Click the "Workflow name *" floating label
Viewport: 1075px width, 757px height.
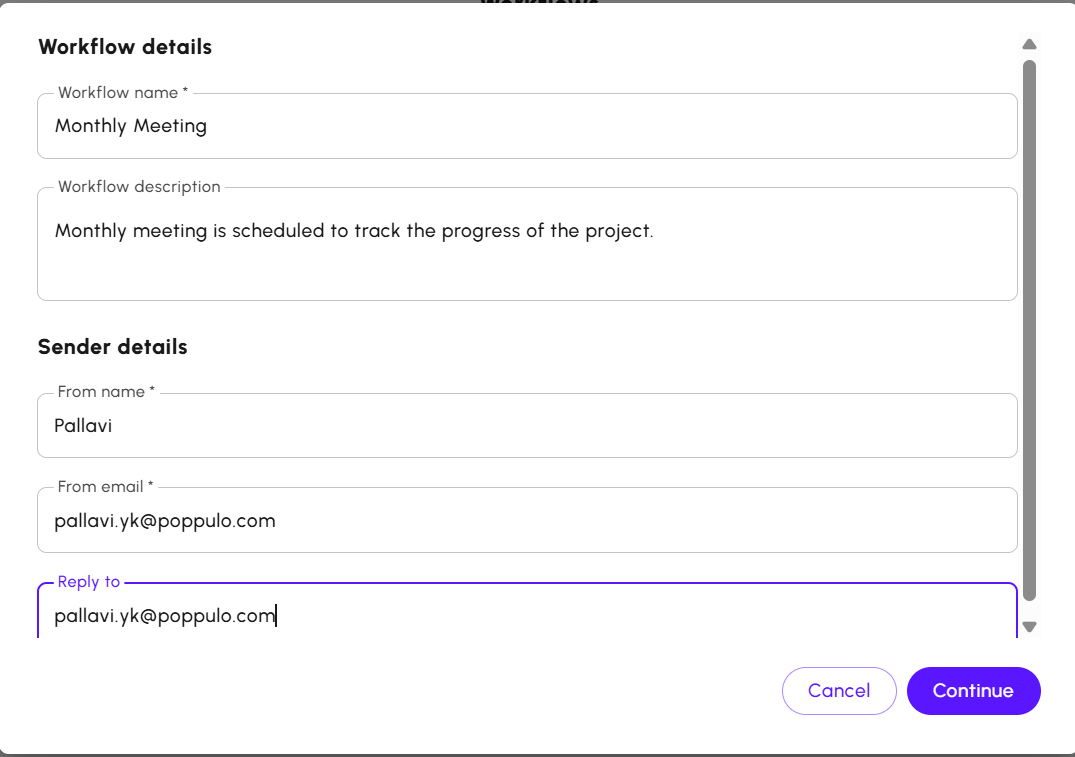(123, 93)
